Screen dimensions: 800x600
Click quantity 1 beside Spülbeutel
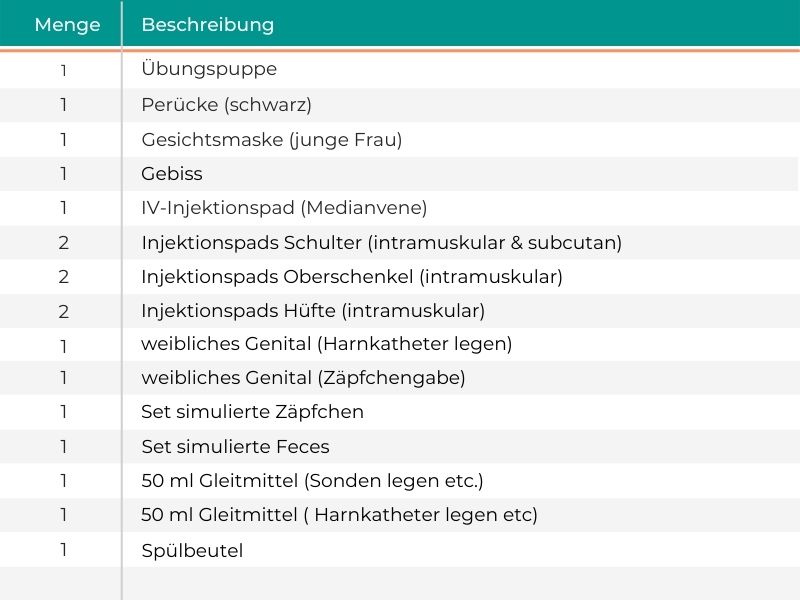[x=63, y=549]
